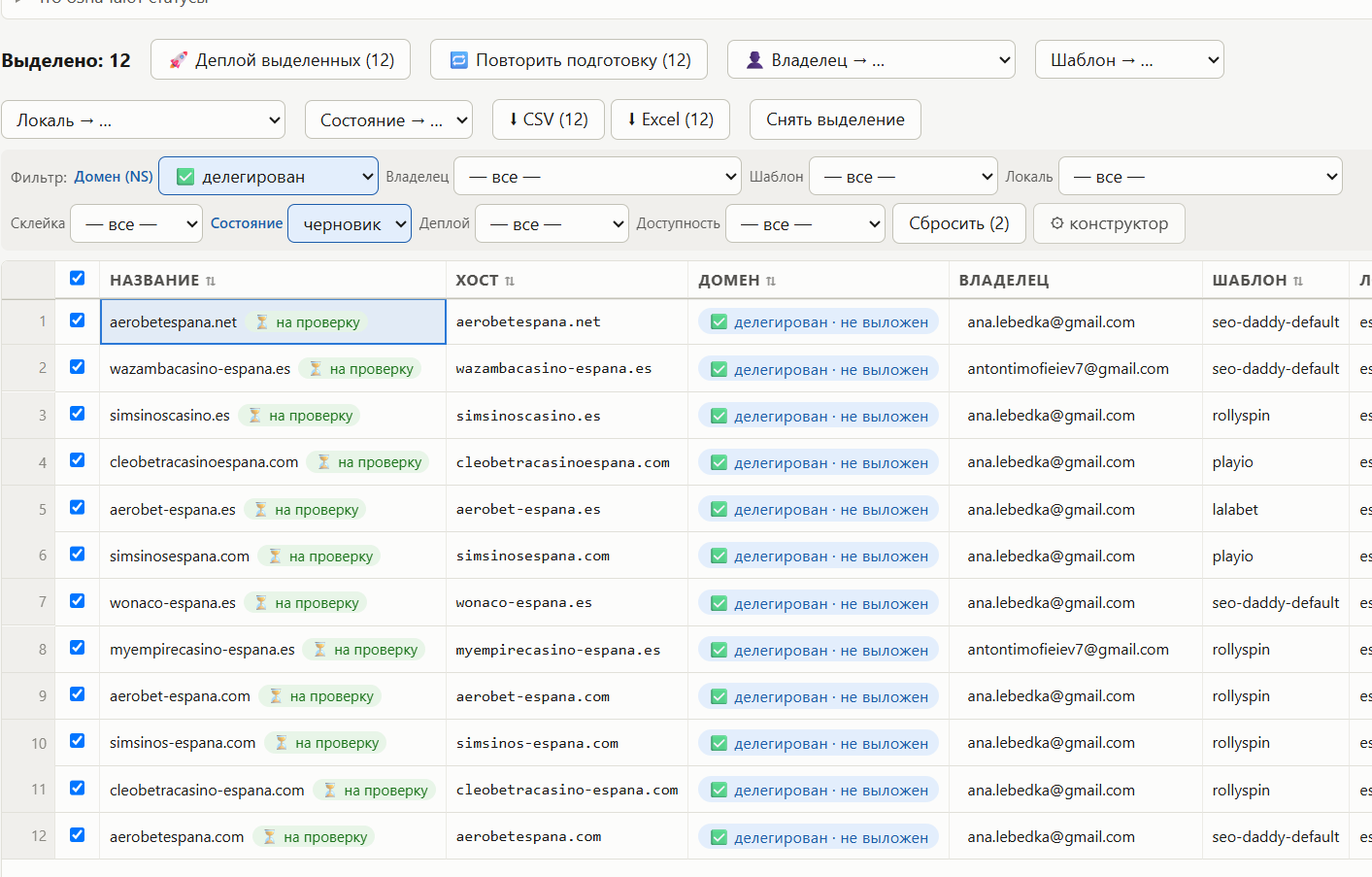Click playio template in simsinosespana.com row
The image size is (1372, 877).
click(1232, 556)
